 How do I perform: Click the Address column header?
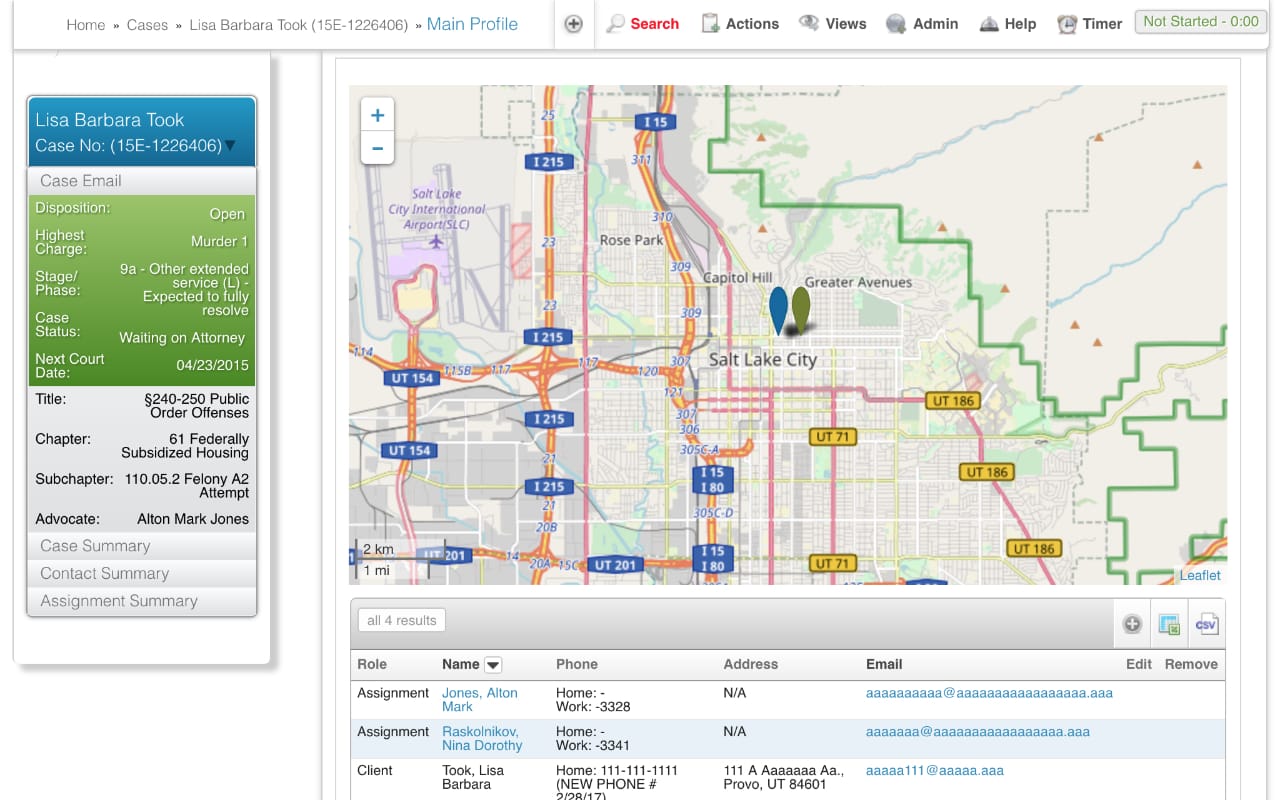click(750, 664)
